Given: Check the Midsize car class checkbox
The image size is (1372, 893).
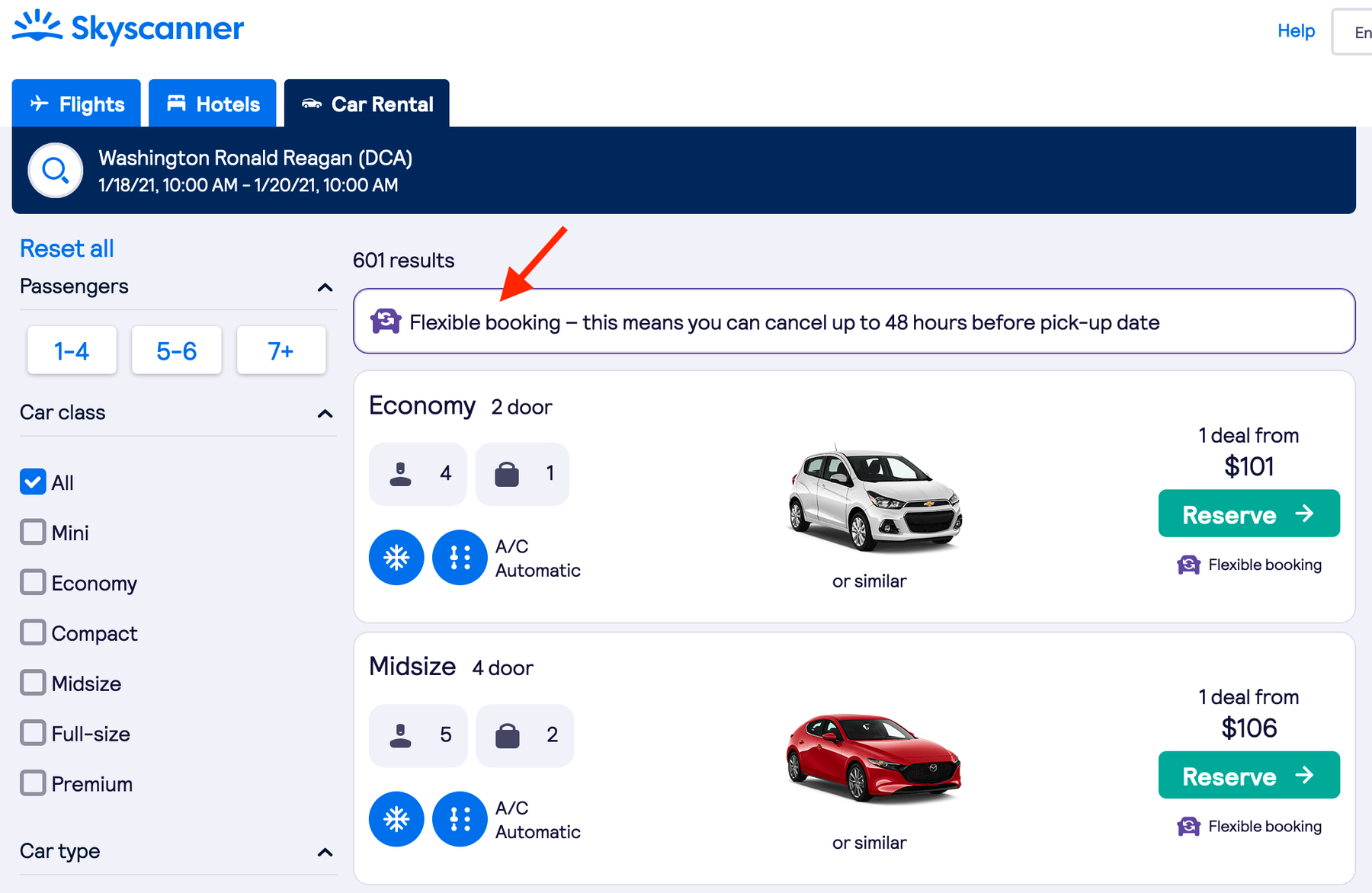Looking at the screenshot, I should click(x=33, y=683).
